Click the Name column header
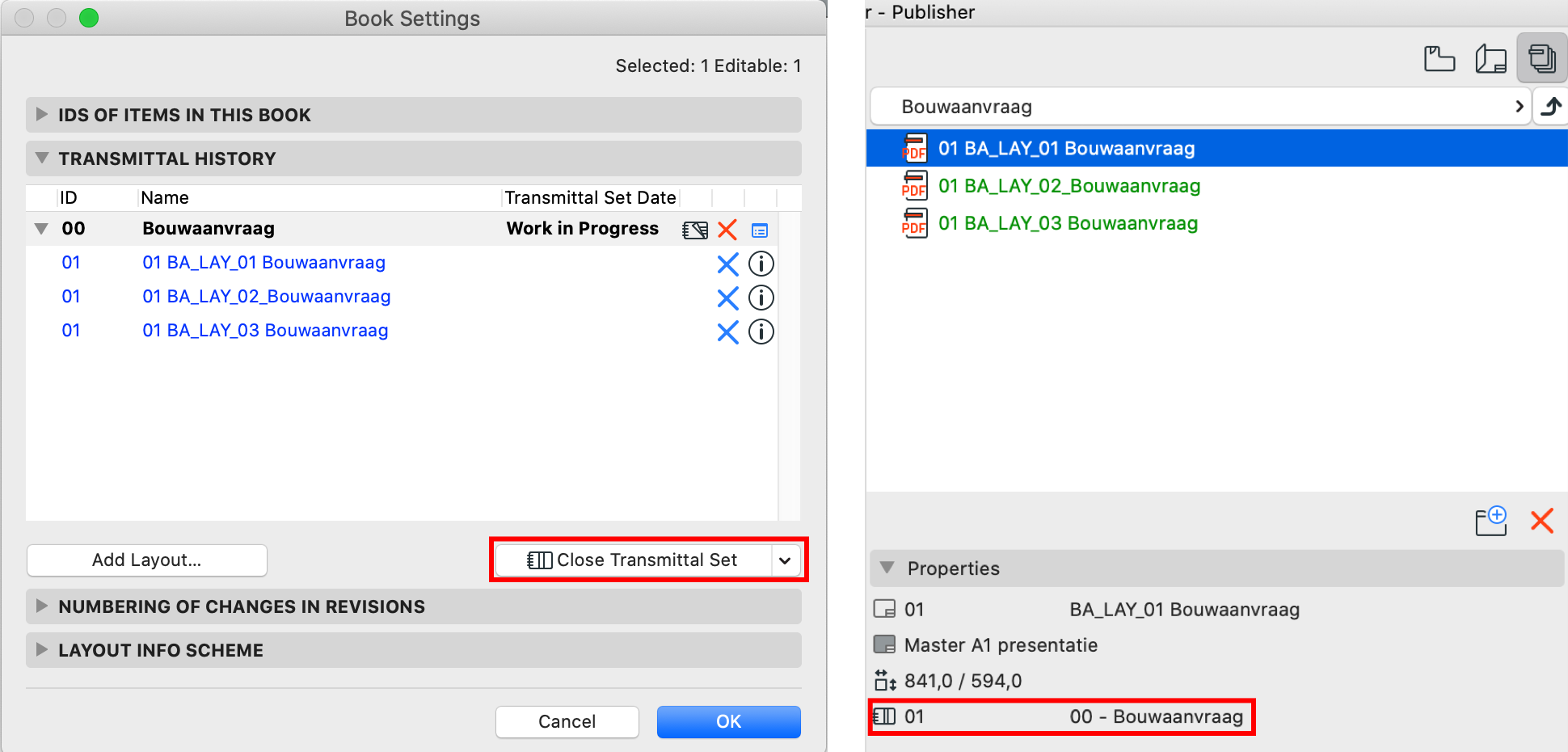The height and width of the screenshot is (752, 1568). [165, 197]
